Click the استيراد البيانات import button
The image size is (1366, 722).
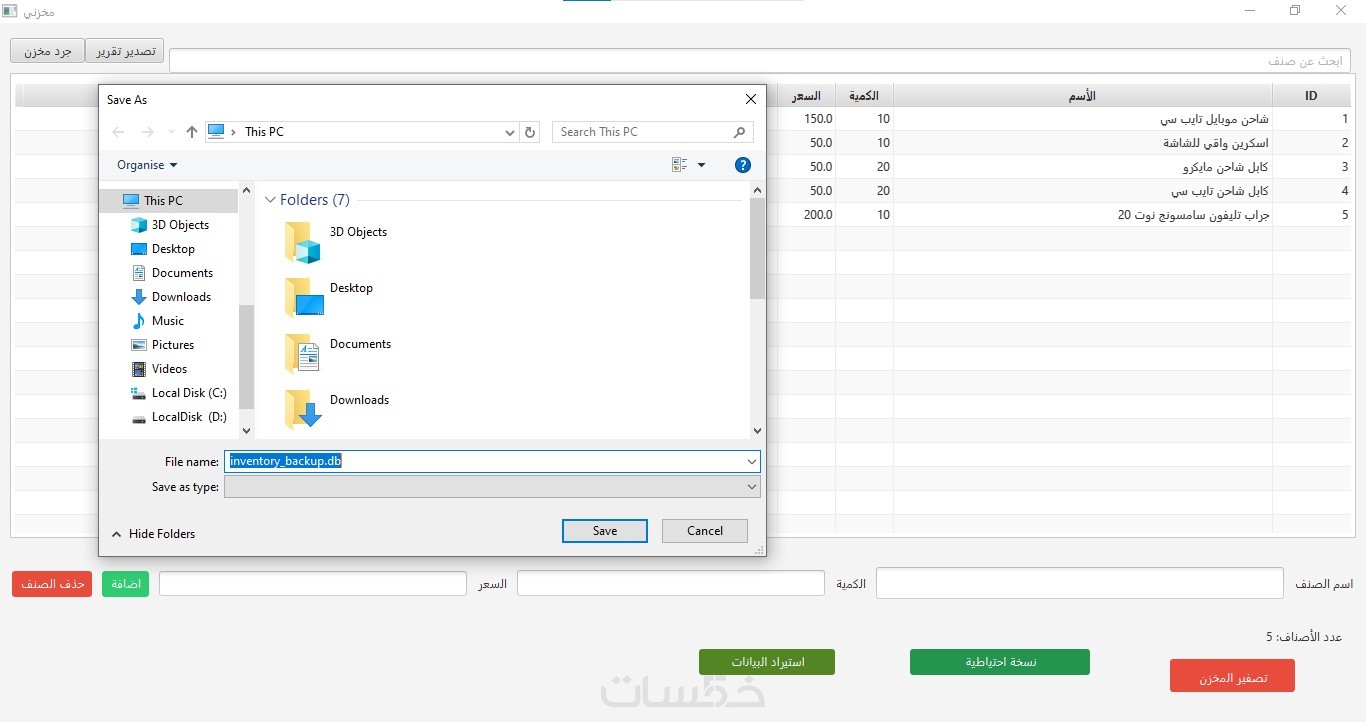767,662
